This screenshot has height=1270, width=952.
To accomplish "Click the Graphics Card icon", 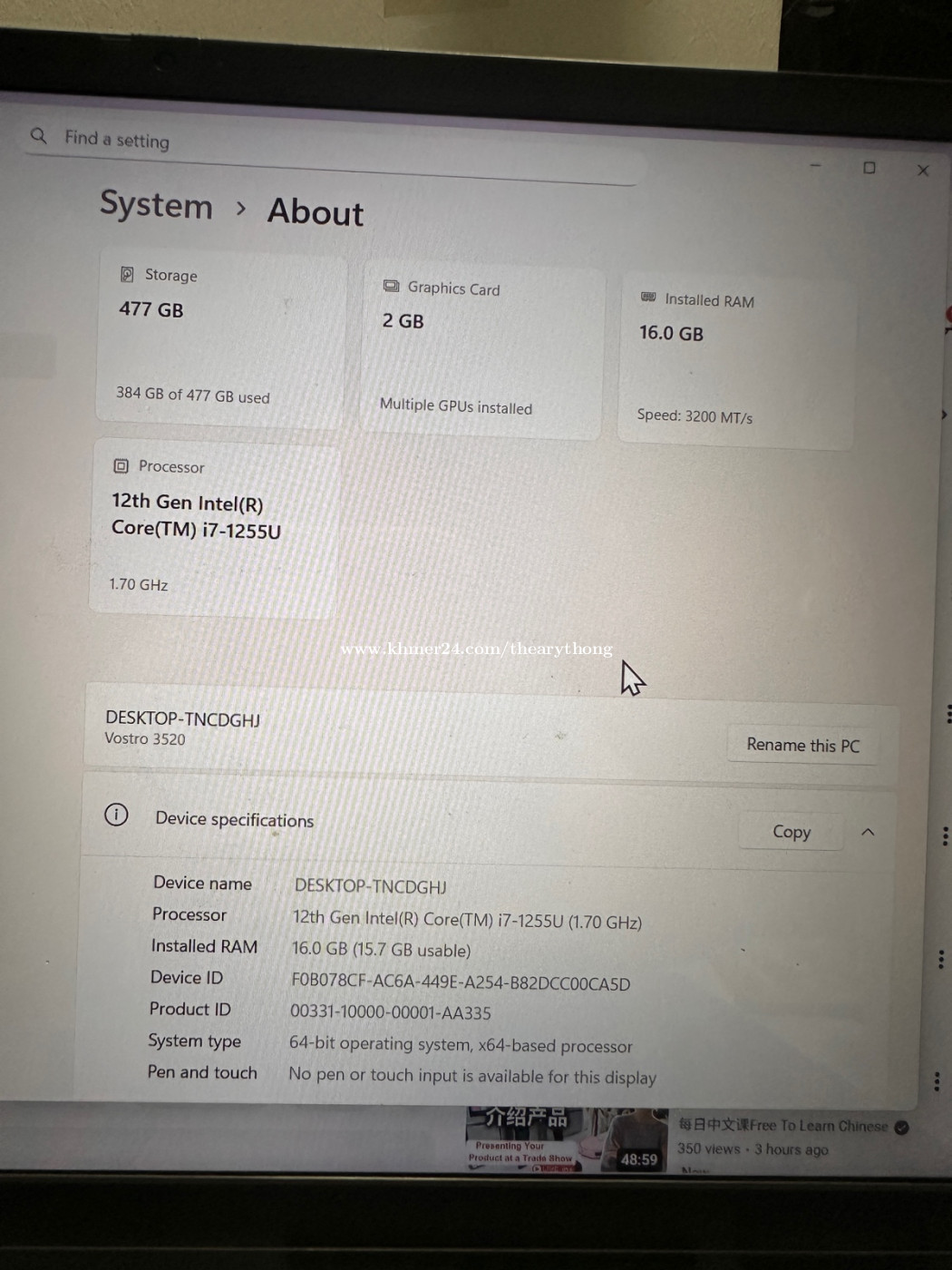I will (x=391, y=286).
